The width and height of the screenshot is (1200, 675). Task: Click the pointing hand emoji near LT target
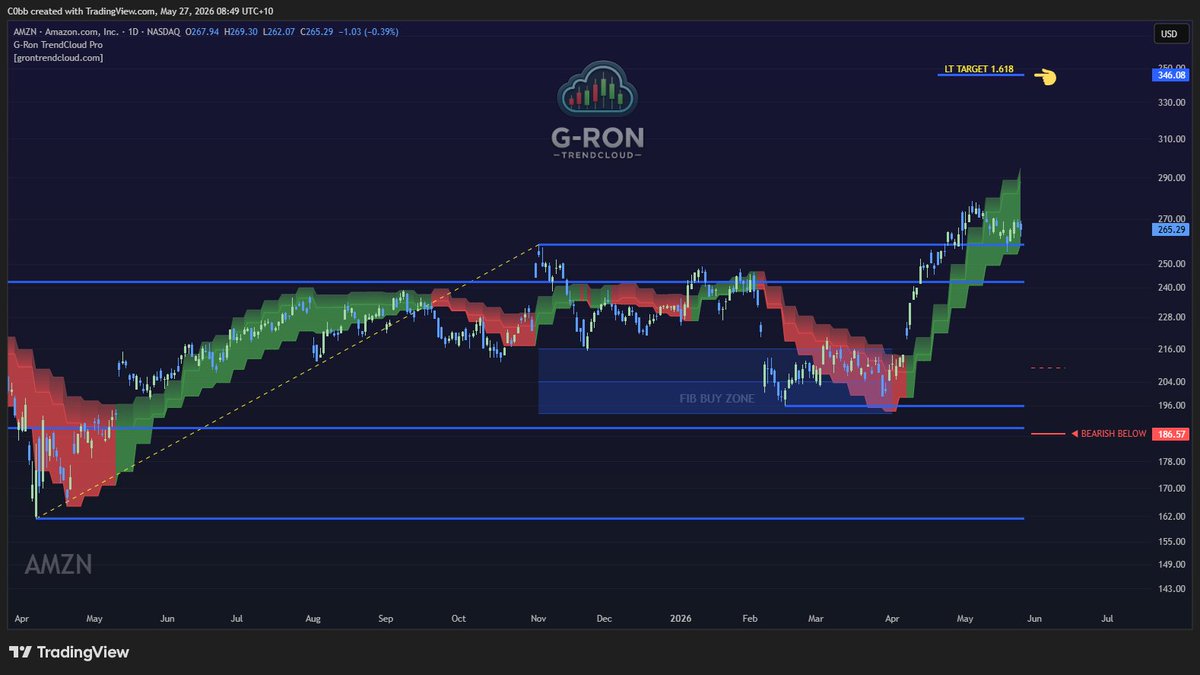[1045, 76]
